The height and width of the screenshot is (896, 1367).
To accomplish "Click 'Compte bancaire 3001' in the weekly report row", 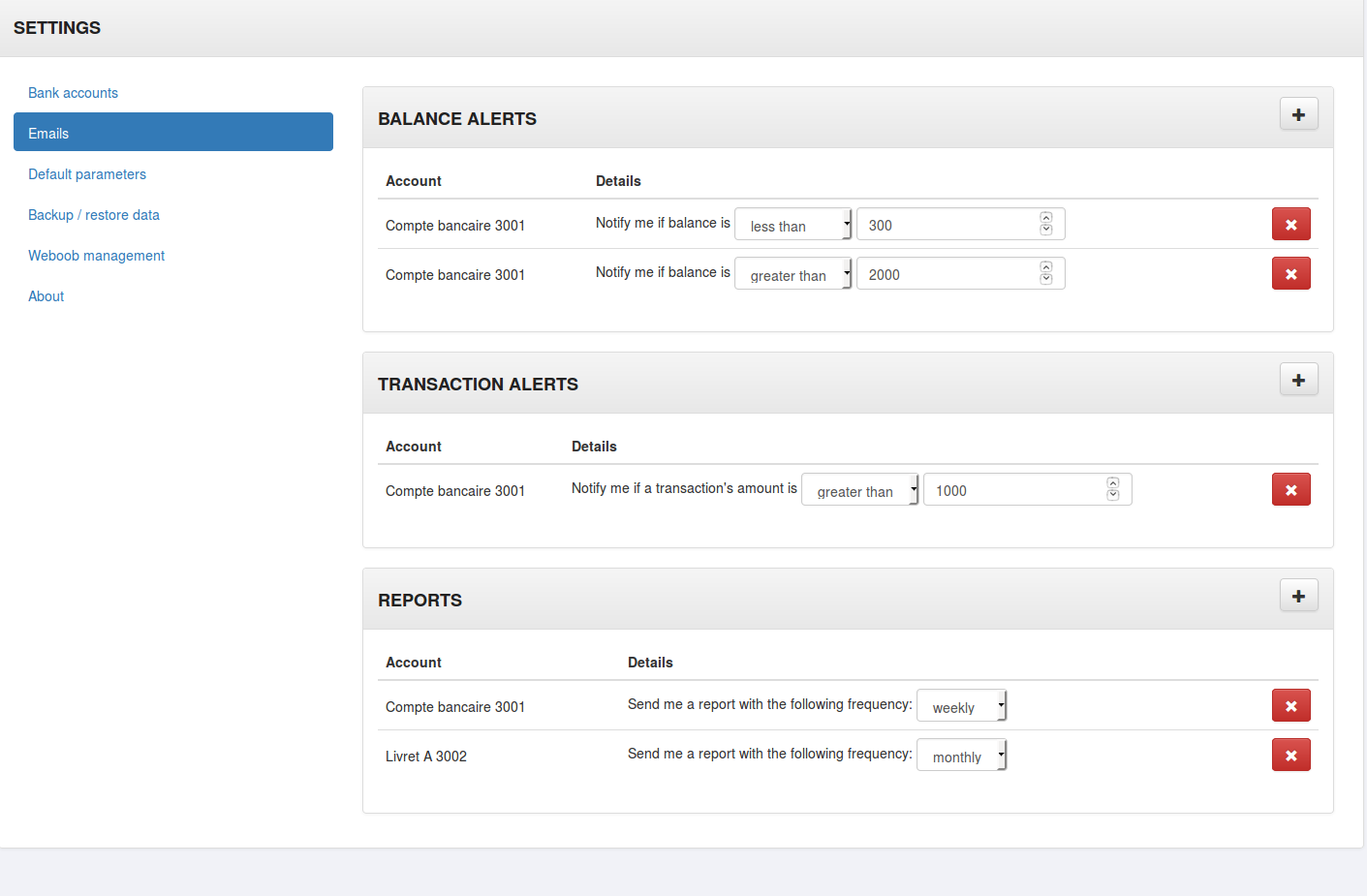I will pos(455,707).
